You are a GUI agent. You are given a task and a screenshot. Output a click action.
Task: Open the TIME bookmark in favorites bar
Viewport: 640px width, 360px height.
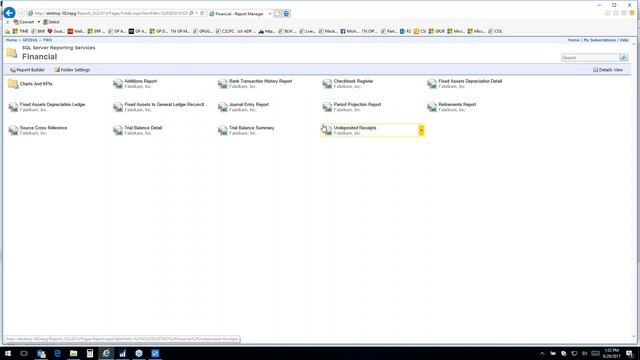(20, 31)
